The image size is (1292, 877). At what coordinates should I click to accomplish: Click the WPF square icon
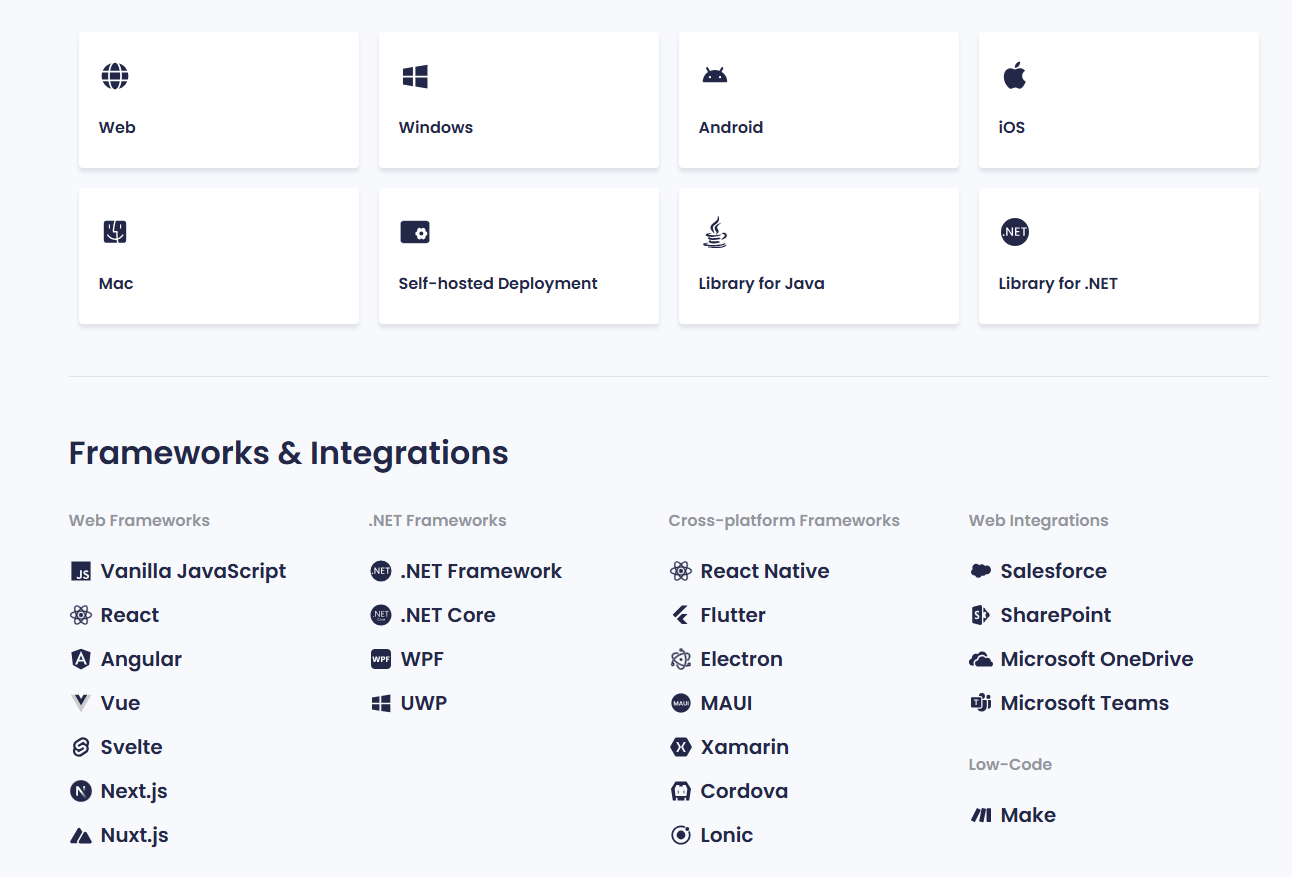coord(381,659)
